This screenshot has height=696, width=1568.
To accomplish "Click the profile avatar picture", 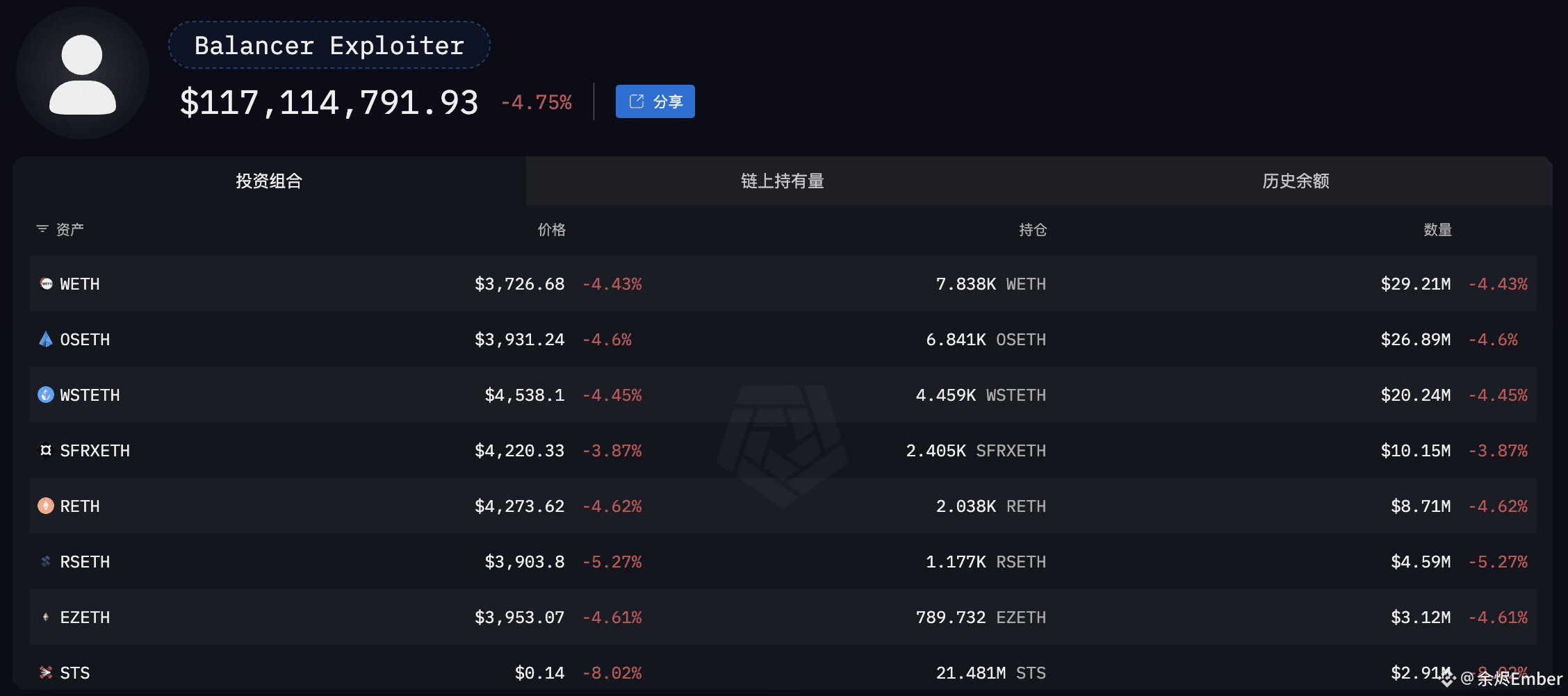I will [83, 74].
